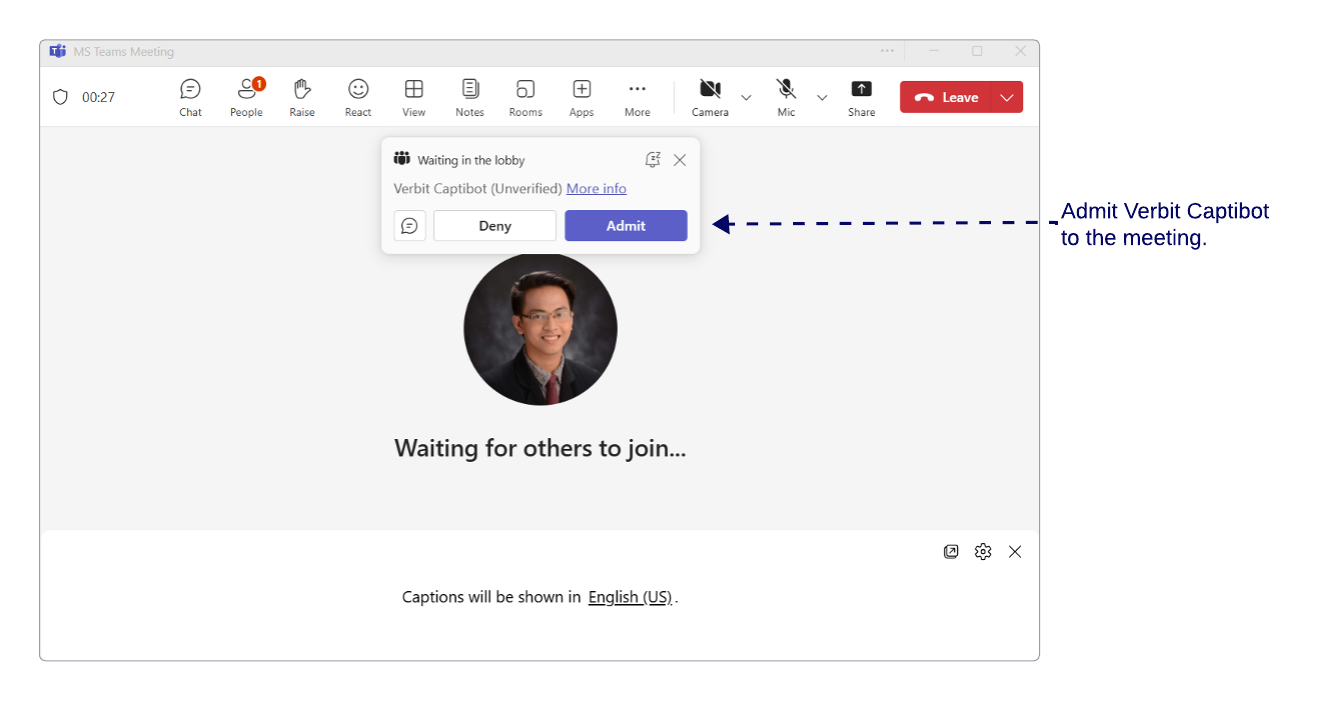The image size is (1319, 701).
Task: Expand the Camera options chevron
Action: point(746,98)
